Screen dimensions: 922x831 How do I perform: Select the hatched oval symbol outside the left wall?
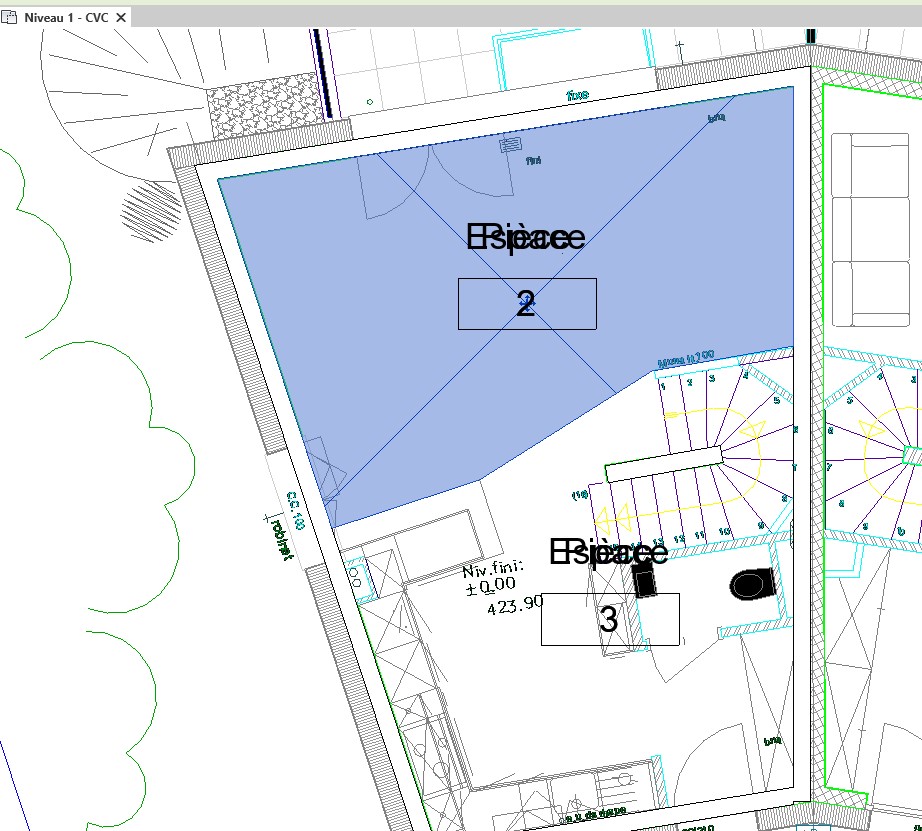coord(151,211)
